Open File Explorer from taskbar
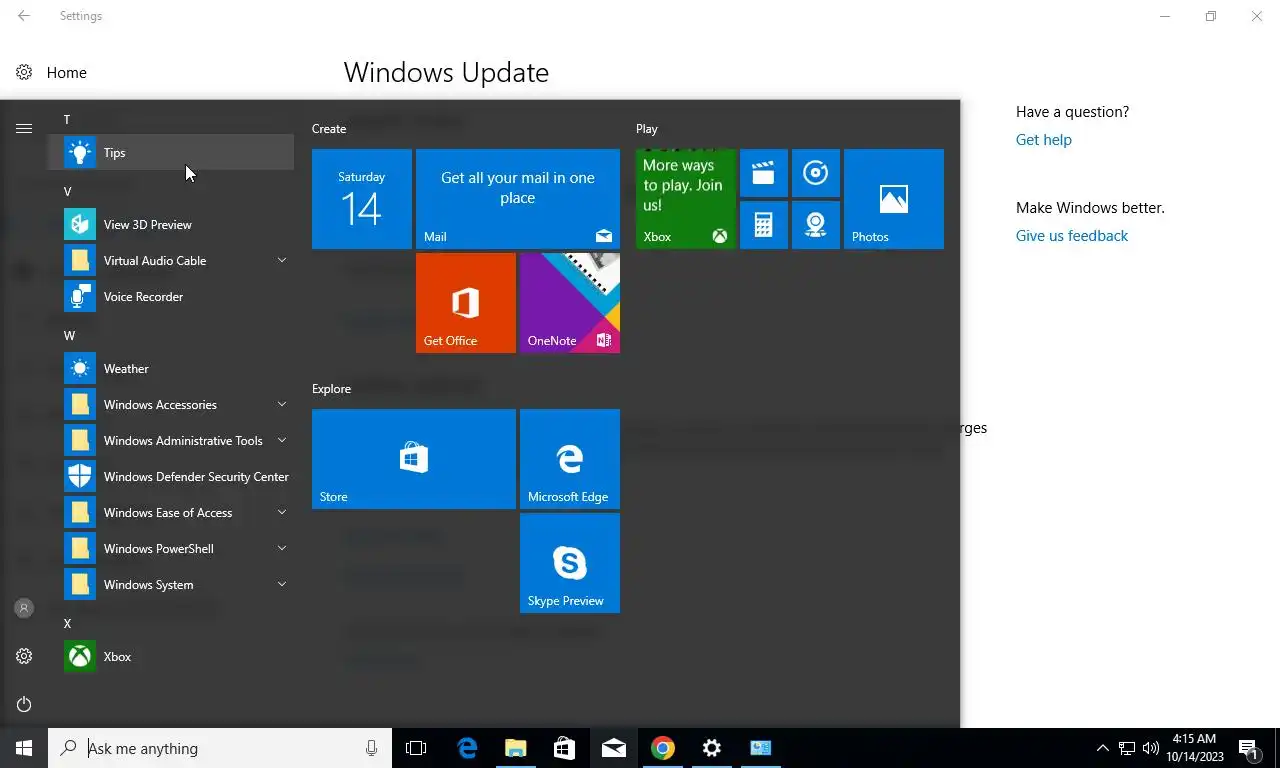The height and width of the screenshot is (768, 1280). (516, 748)
